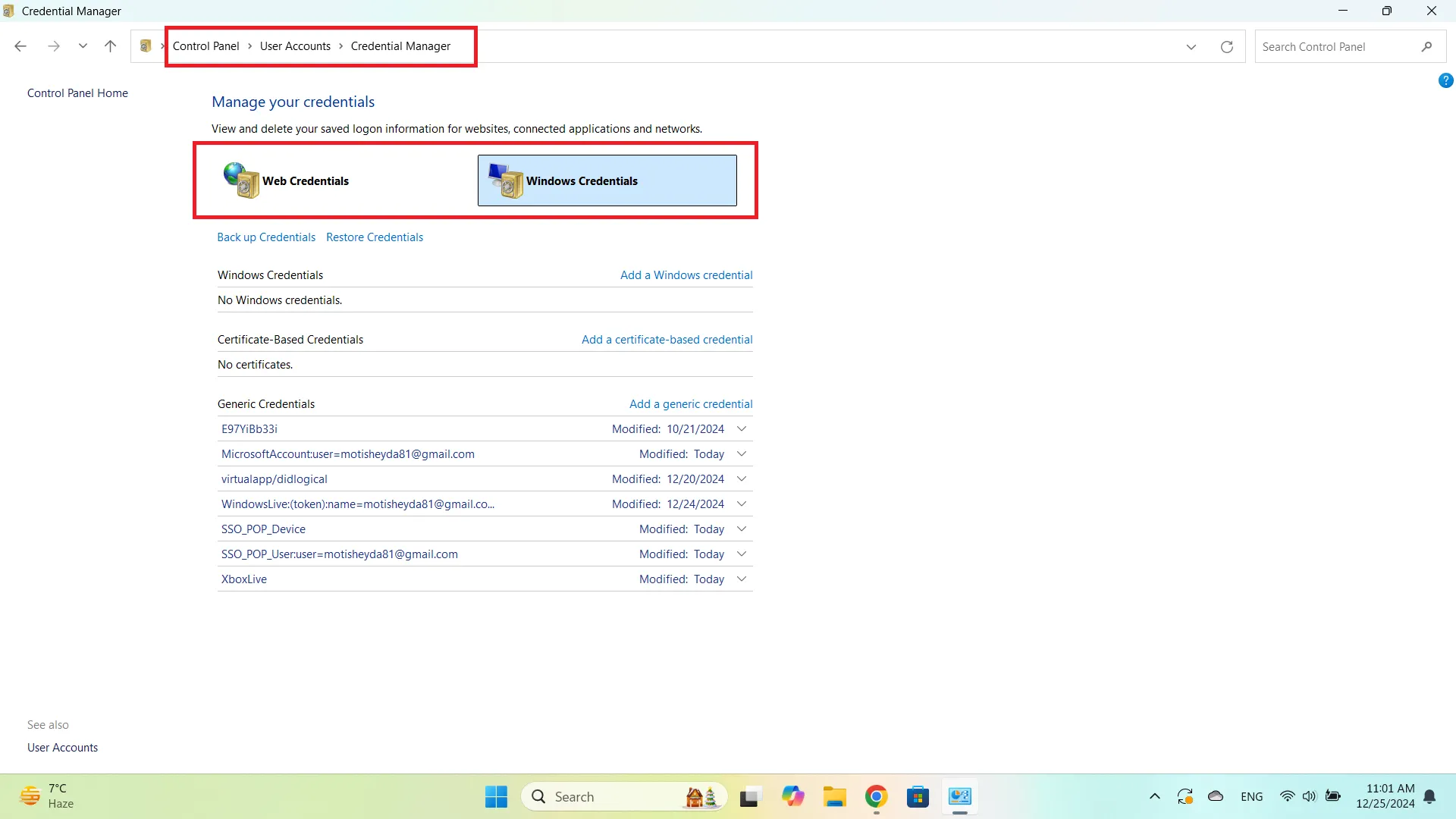Open recent locations dropdown arrow
Image resolution: width=1456 pixels, height=819 pixels.
pos(83,46)
